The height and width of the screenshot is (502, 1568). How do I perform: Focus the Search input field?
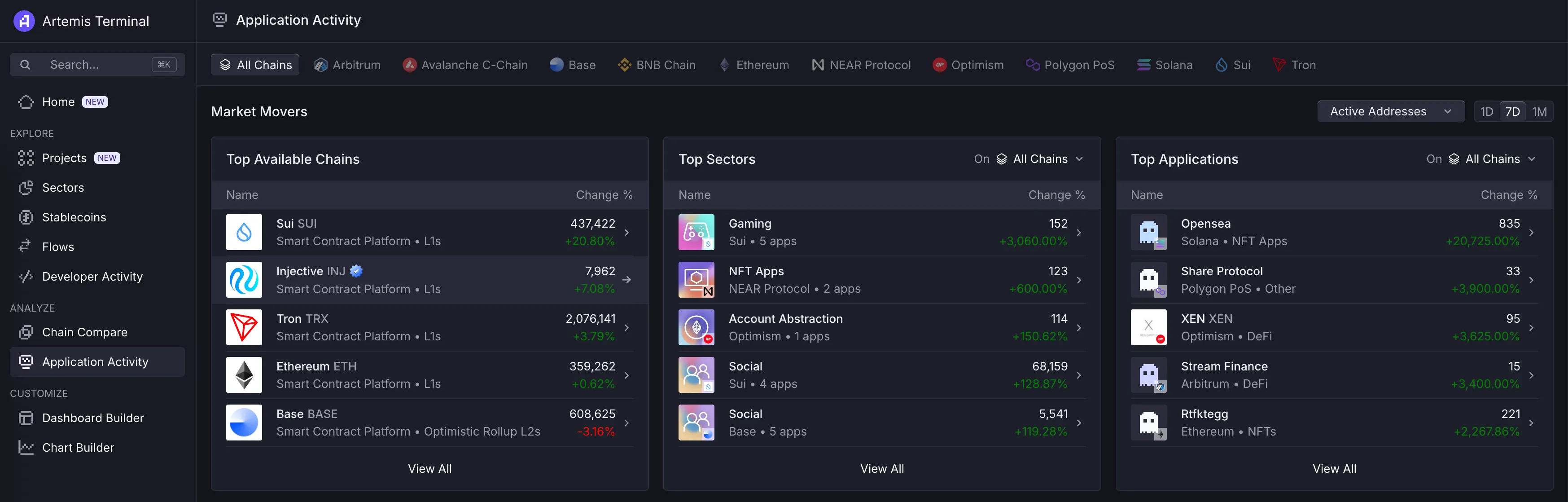pyautogui.click(x=97, y=65)
